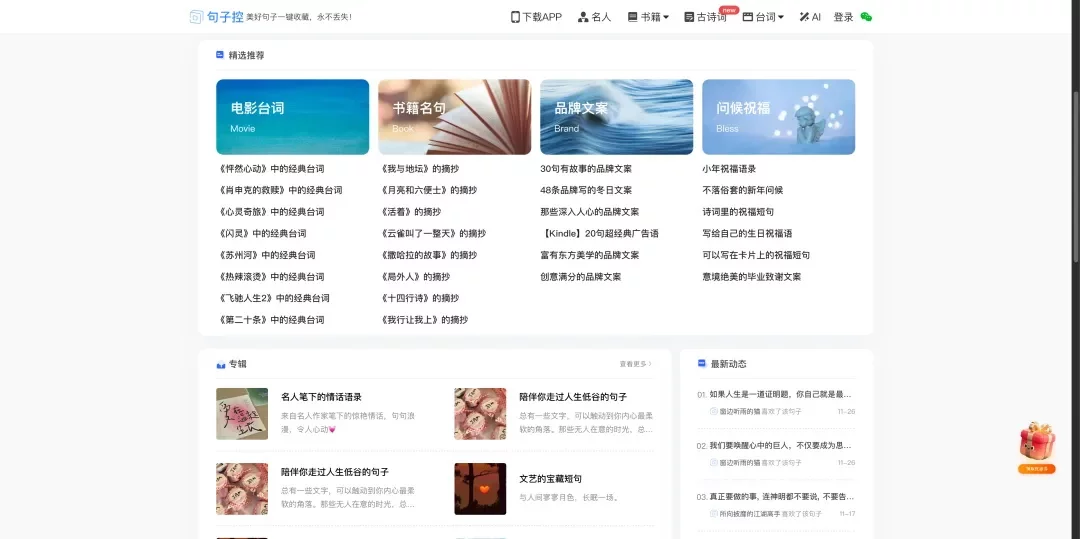Screen dimensions: 1080x539
Task: Open the 《撒哈拉的故事》的摘抄 link
Action: tap(428, 255)
